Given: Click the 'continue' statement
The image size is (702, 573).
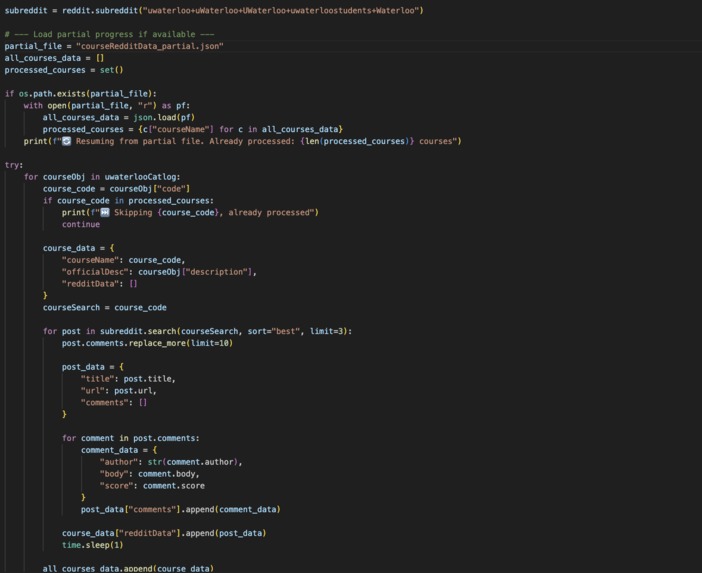Looking at the screenshot, I should click(x=81, y=224).
